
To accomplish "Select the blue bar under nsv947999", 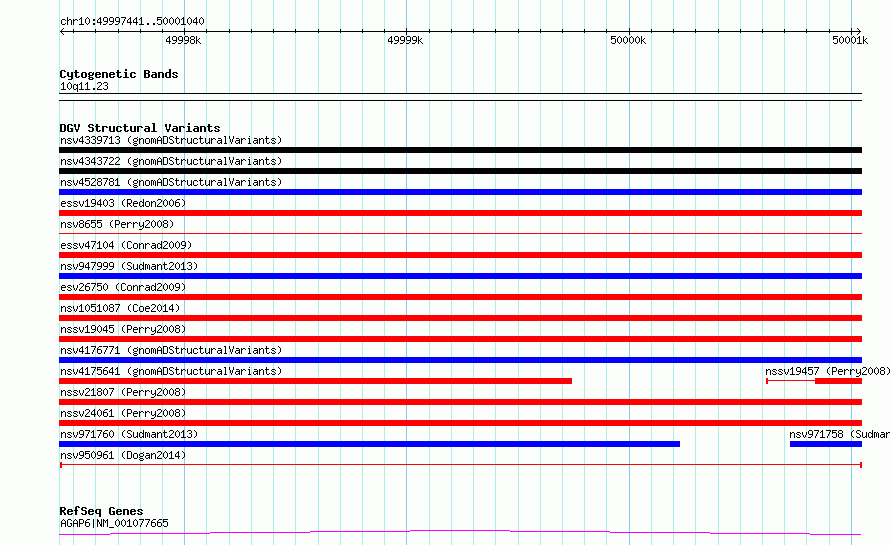I will [x=460, y=276].
